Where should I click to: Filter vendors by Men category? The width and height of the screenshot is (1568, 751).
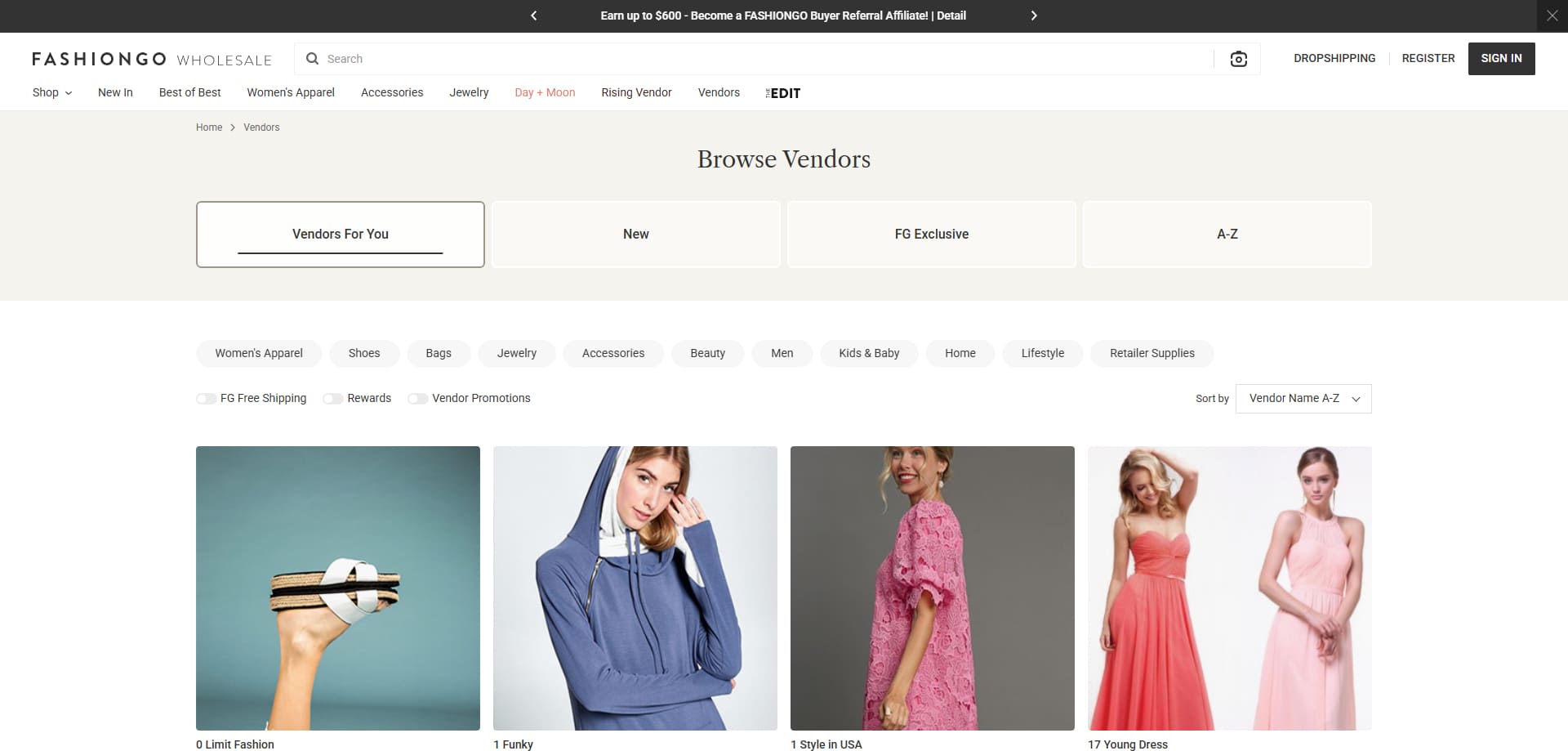(x=782, y=353)
